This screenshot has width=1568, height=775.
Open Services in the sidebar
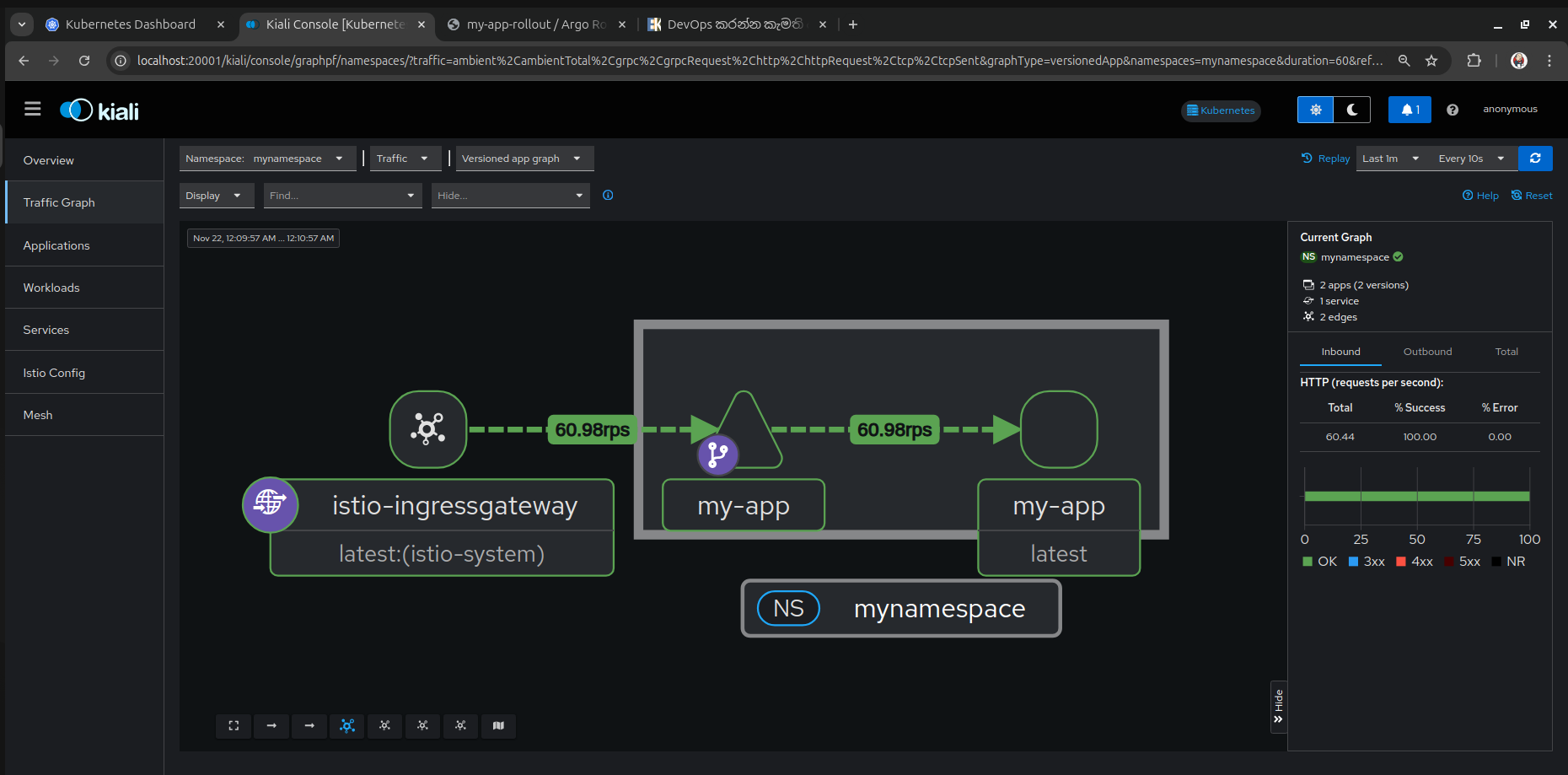pos(84,330)
